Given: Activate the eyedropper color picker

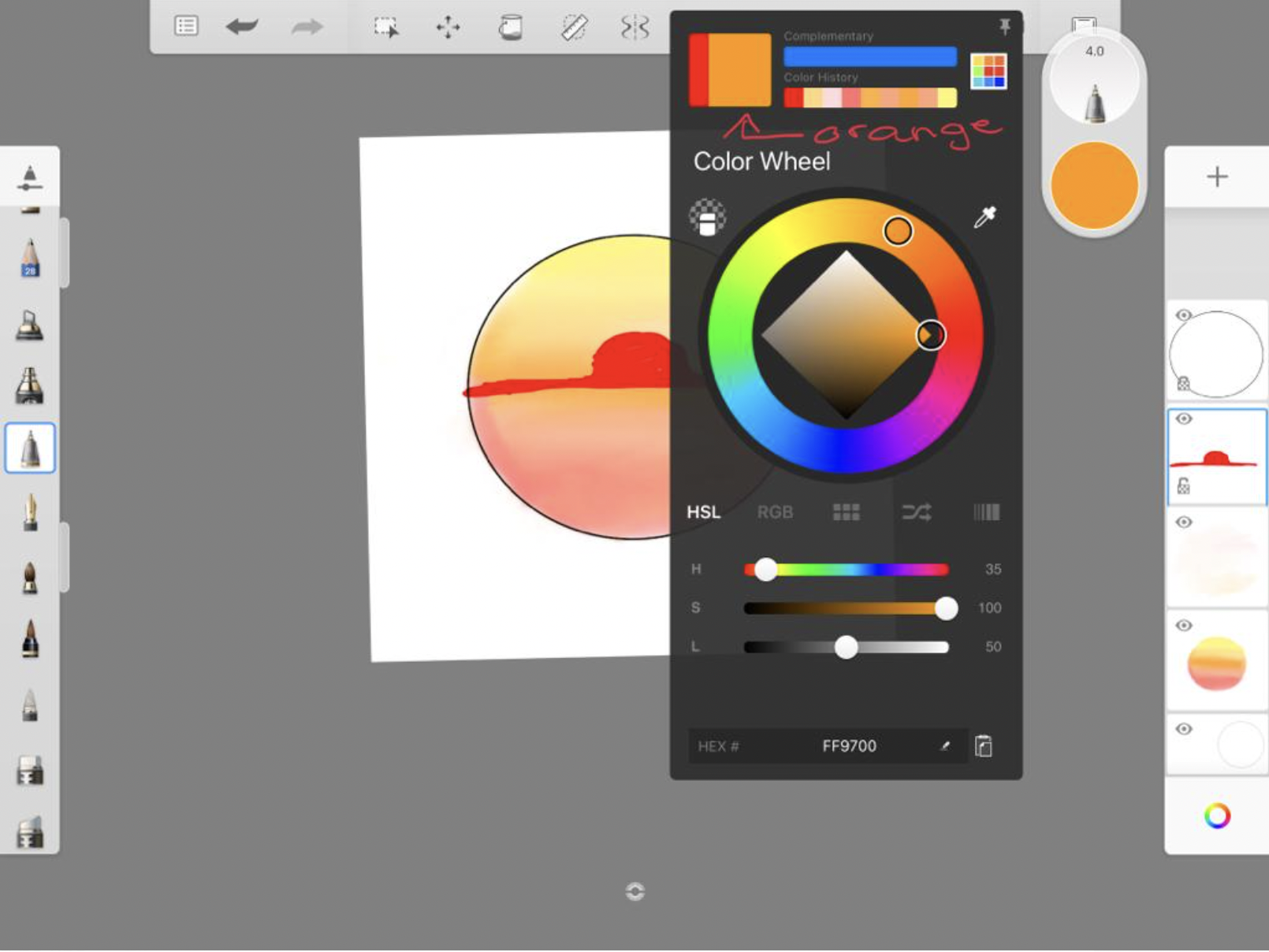Looking at the screenshot, I should 984,217.
